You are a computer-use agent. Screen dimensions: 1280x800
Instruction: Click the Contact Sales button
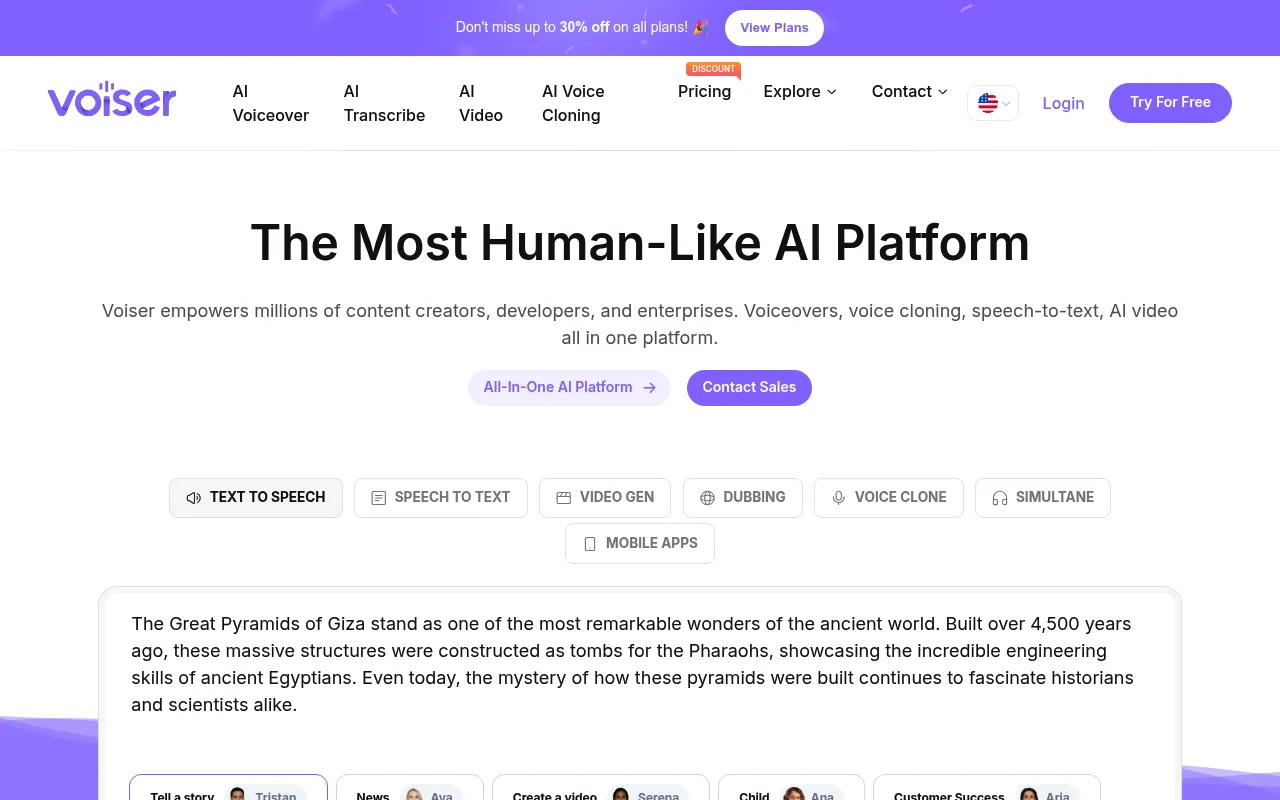click(749, 388)
